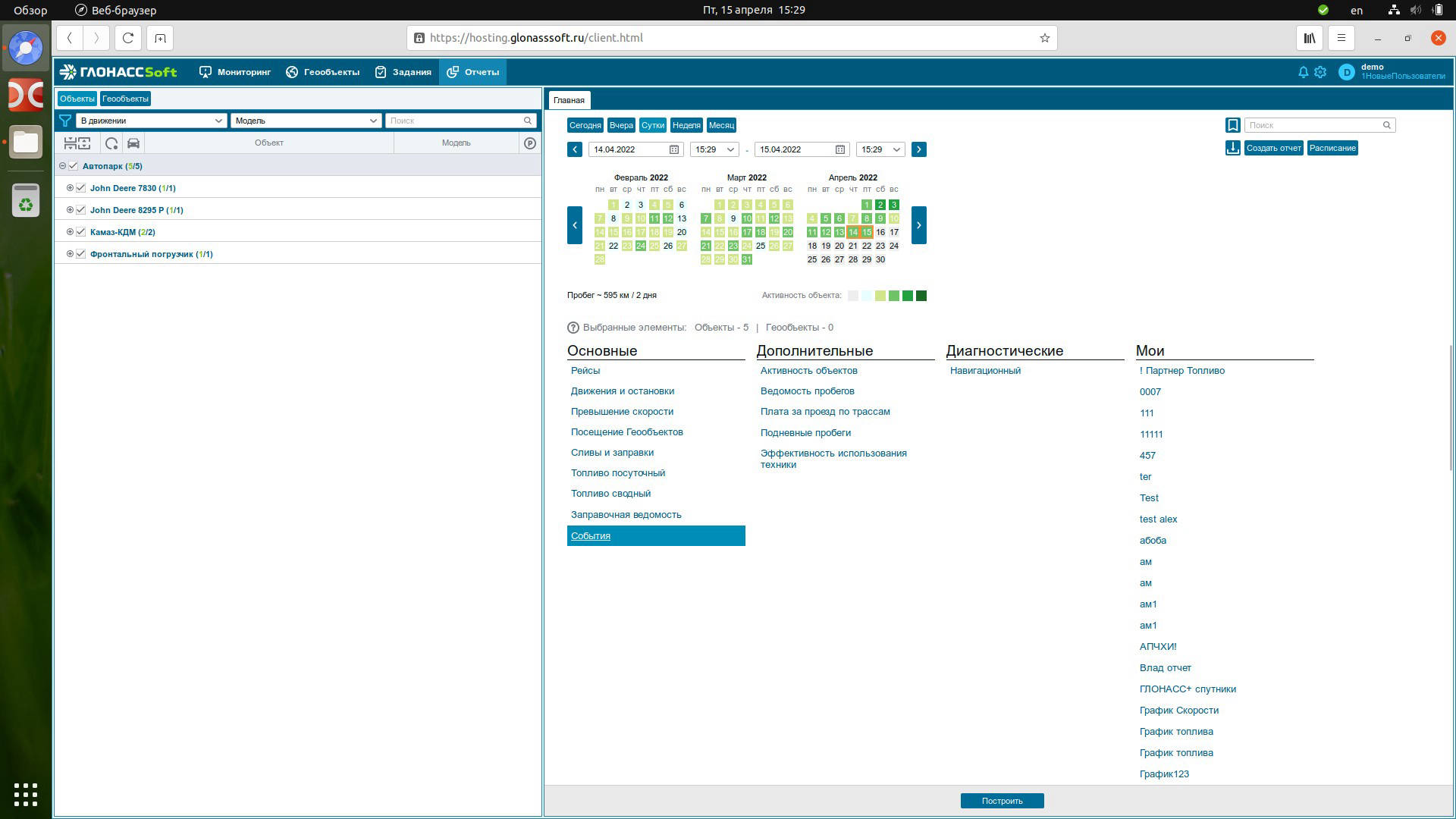Uncheck the Камаз-КДМ group checkbox
This screenshot has width=1456, height=819.
coord(81,232)
